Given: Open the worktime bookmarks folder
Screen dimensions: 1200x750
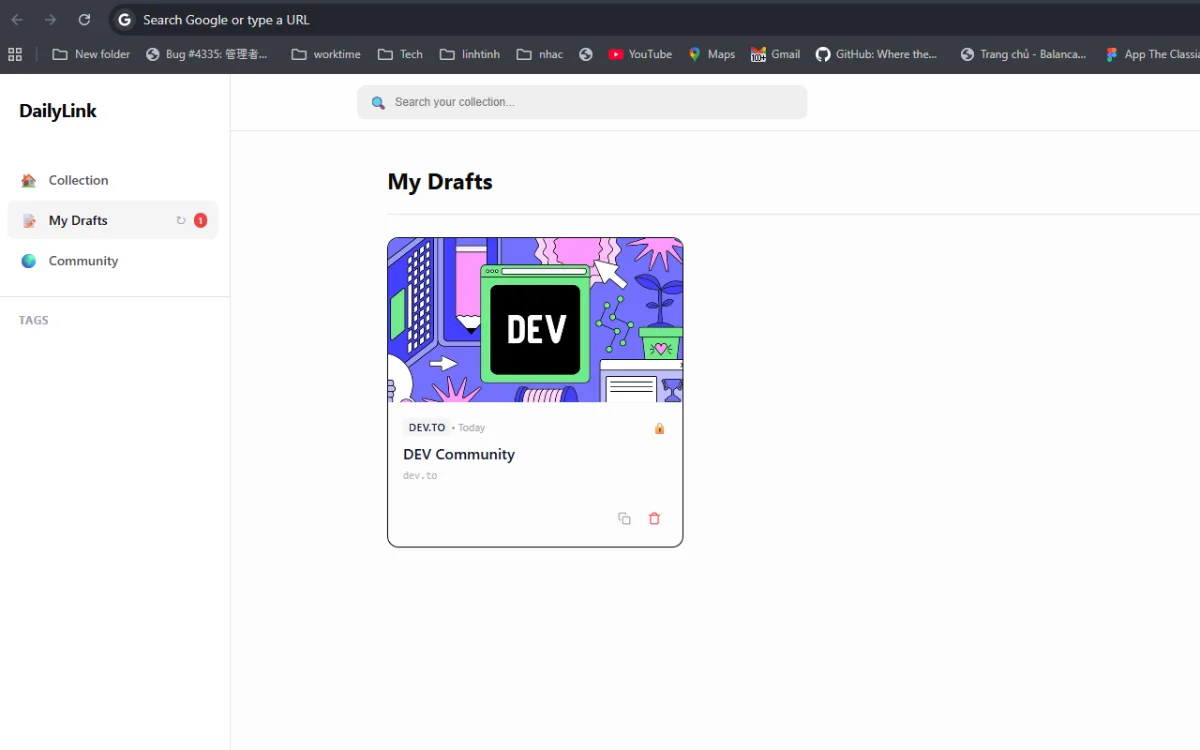Looking at the screenshot, I should [x=325, y=54].
